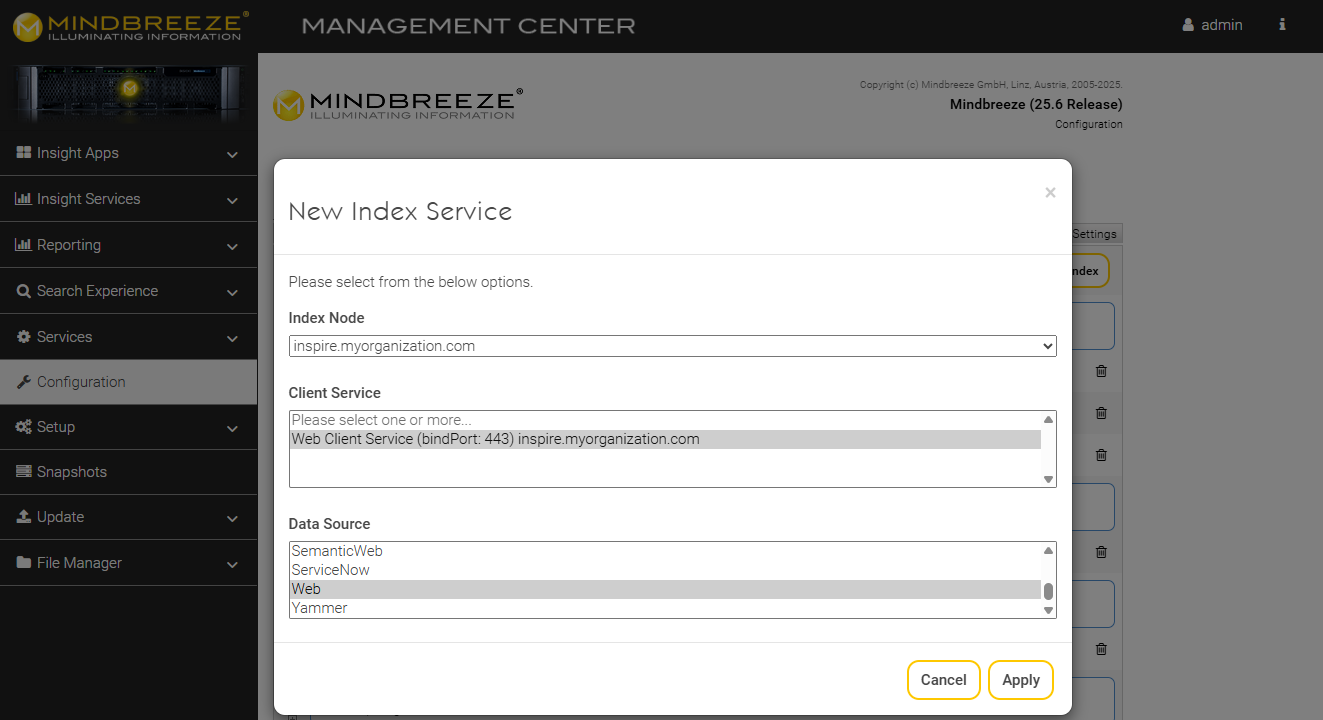Viewport: 1323px width, 720px height.
Task: Click the Client Service scroll-down arrow
Action: tap(1048, 480)
